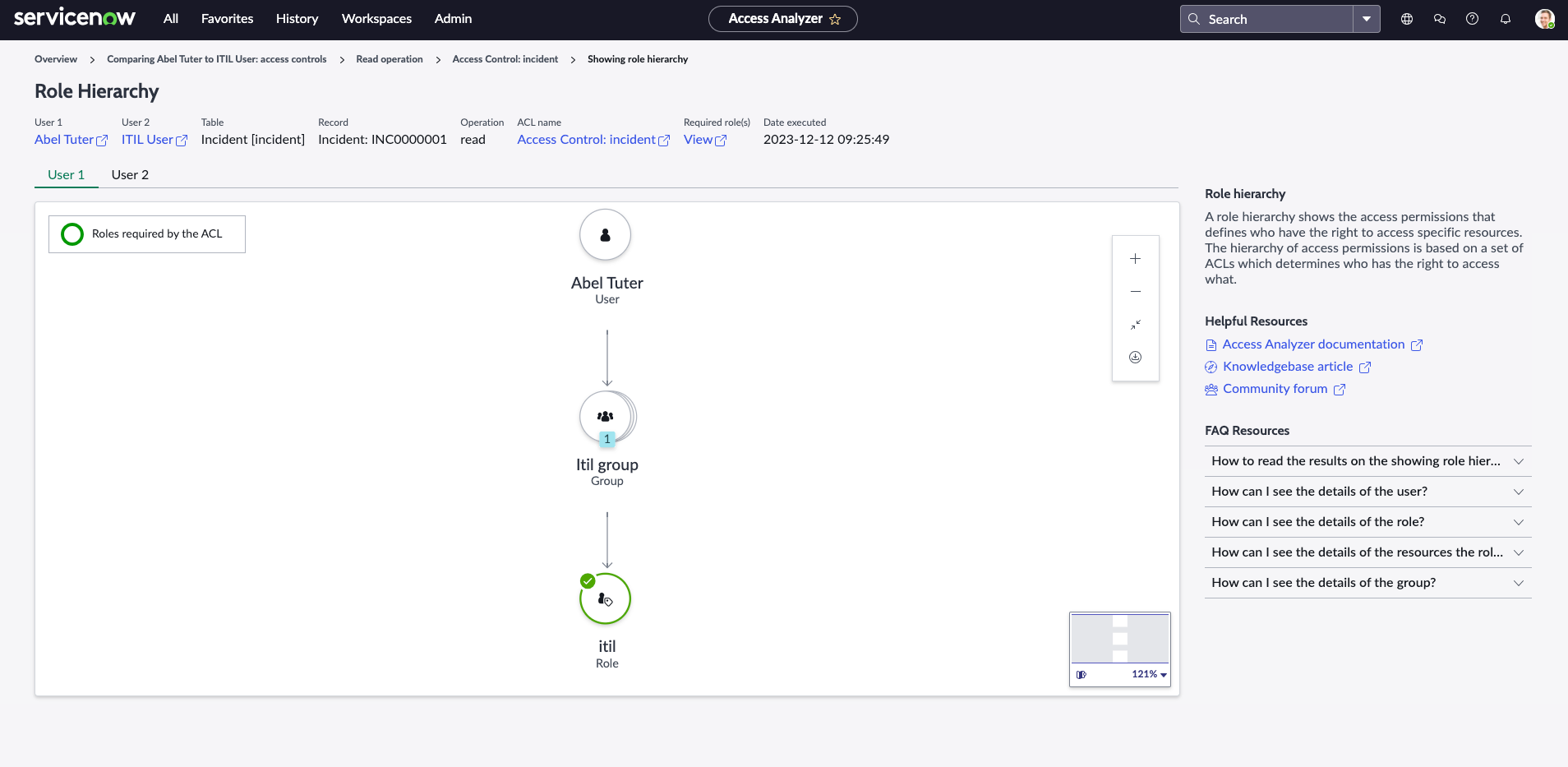The height and width of the screenshot is (767, 1568).
Task: Select the Abel Tuter user node icon
Action: click(606, 235)
